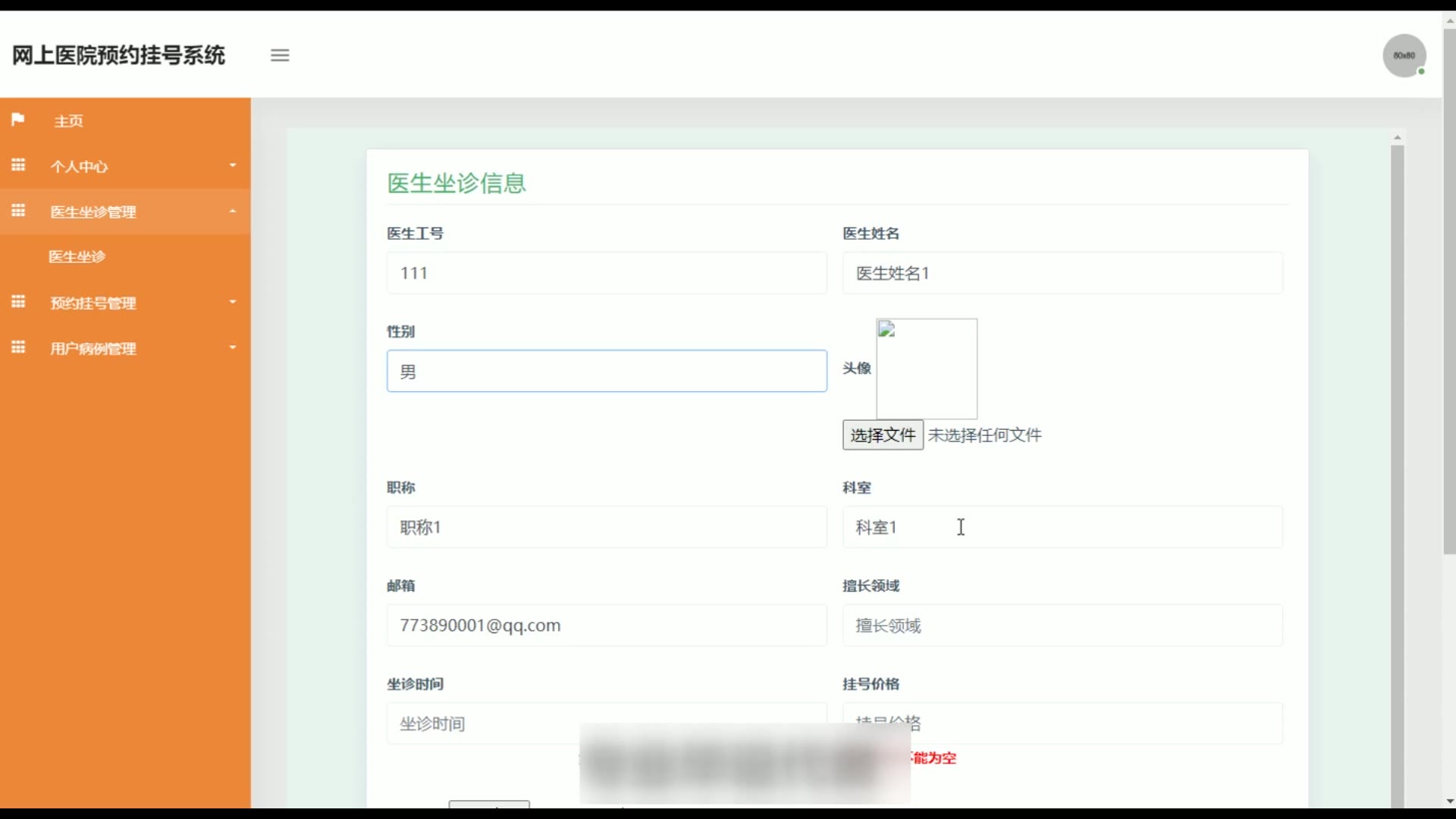Screen dimensions: 1456x819
Task: Click the hamburger menu toggle icon
Action: [x=280, y=55]
